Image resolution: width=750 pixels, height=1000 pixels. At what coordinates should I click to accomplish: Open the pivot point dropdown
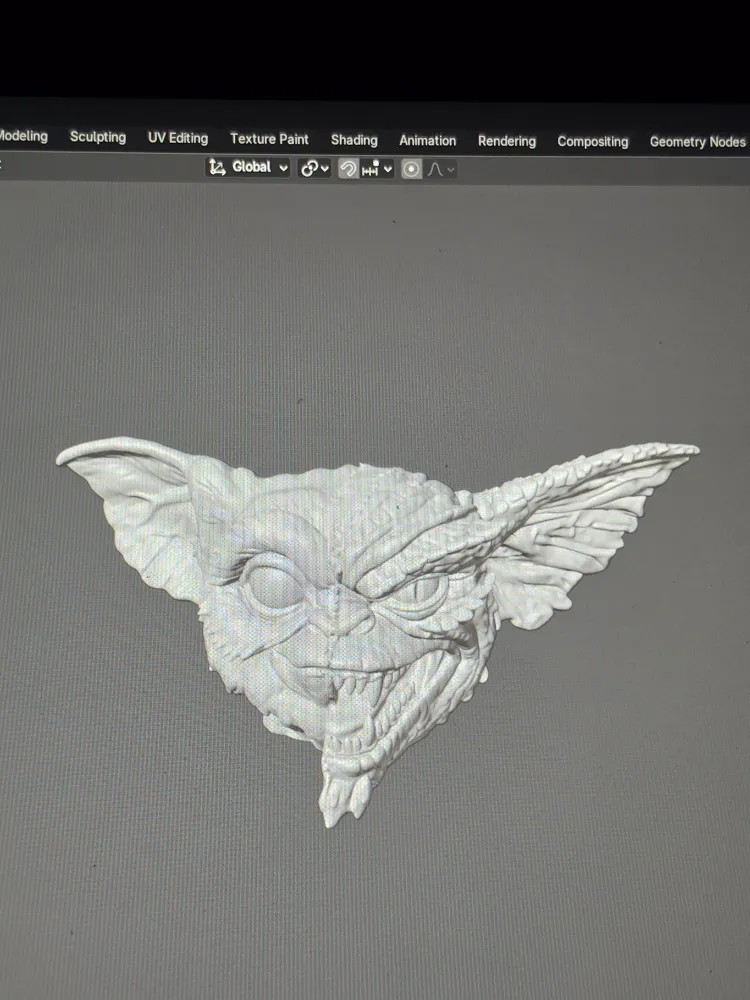click(314, 168)
